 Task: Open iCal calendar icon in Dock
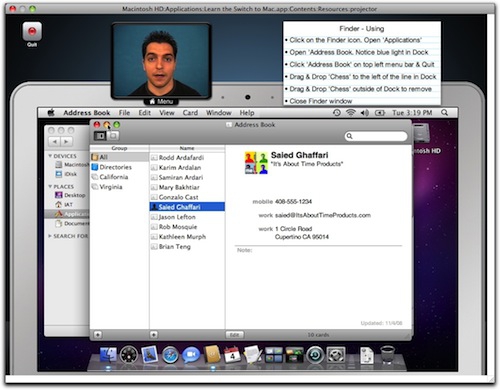(x=232, y=355)
